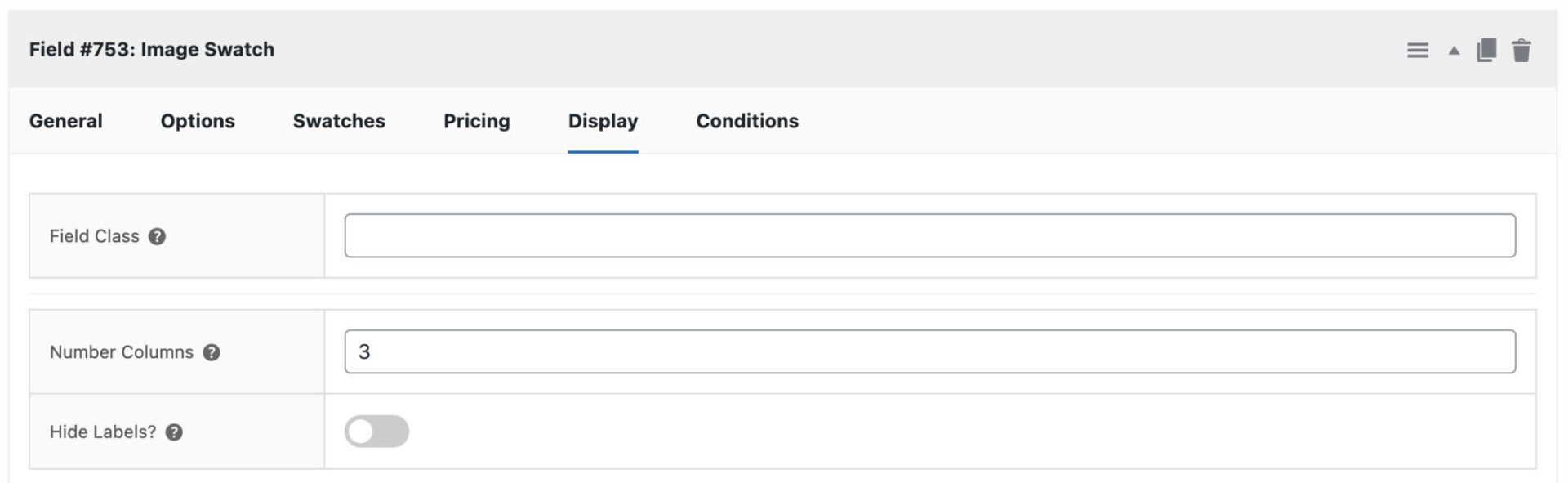Open the Conditions tab
The height and width of the screenshot is (483, 1568).
[x=746, y=121]
